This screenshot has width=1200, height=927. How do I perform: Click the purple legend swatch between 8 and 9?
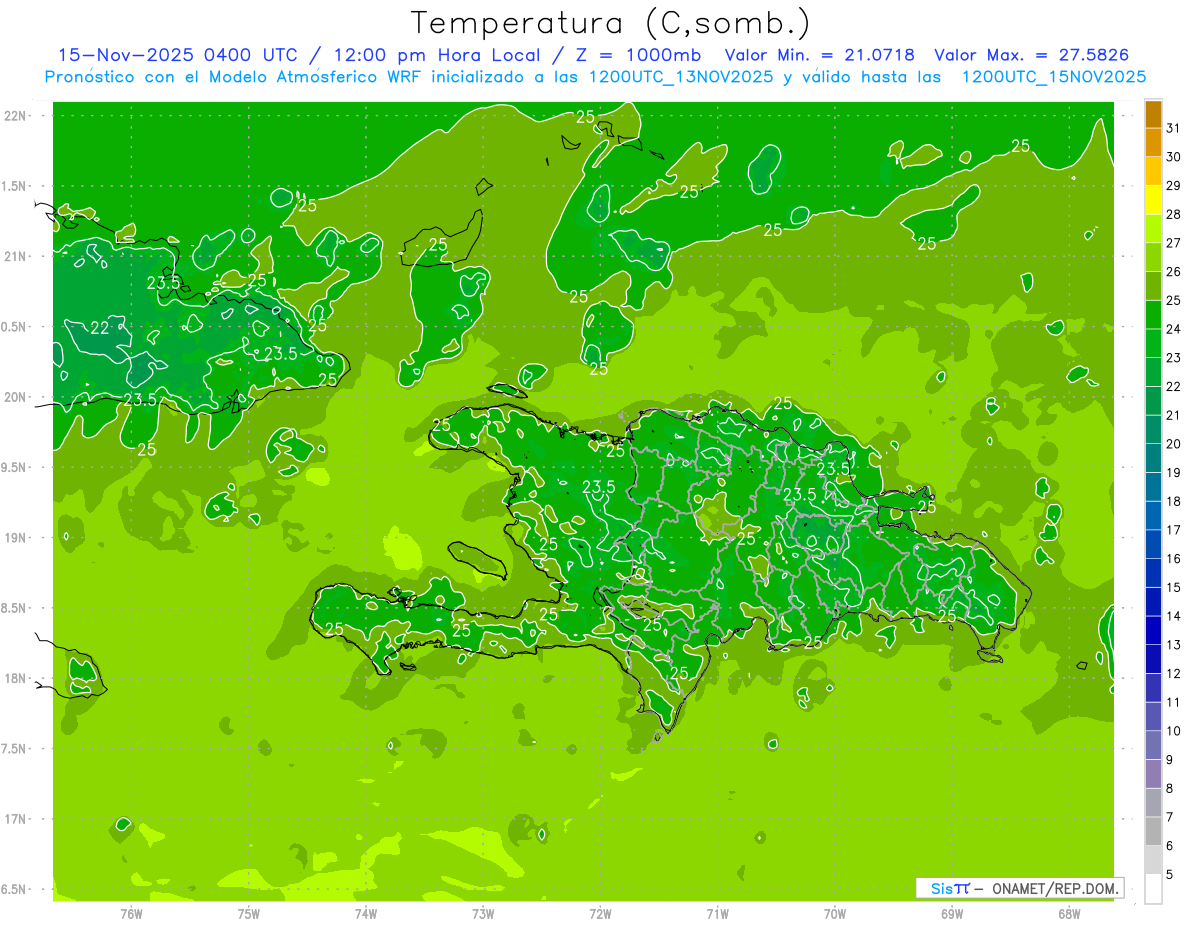point(1153,774)
